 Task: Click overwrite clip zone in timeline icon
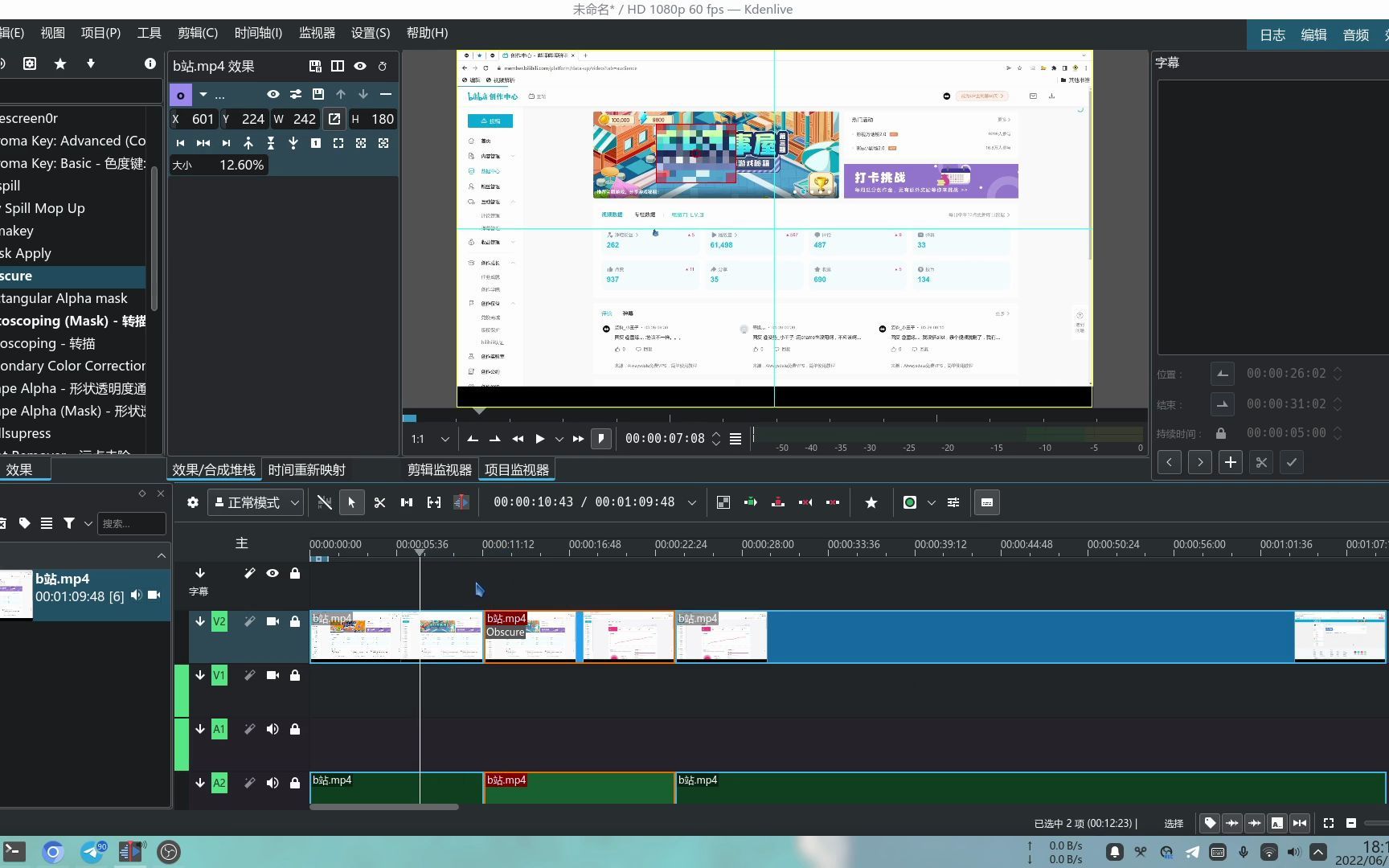pyautogui.click(x=778, y=502)
